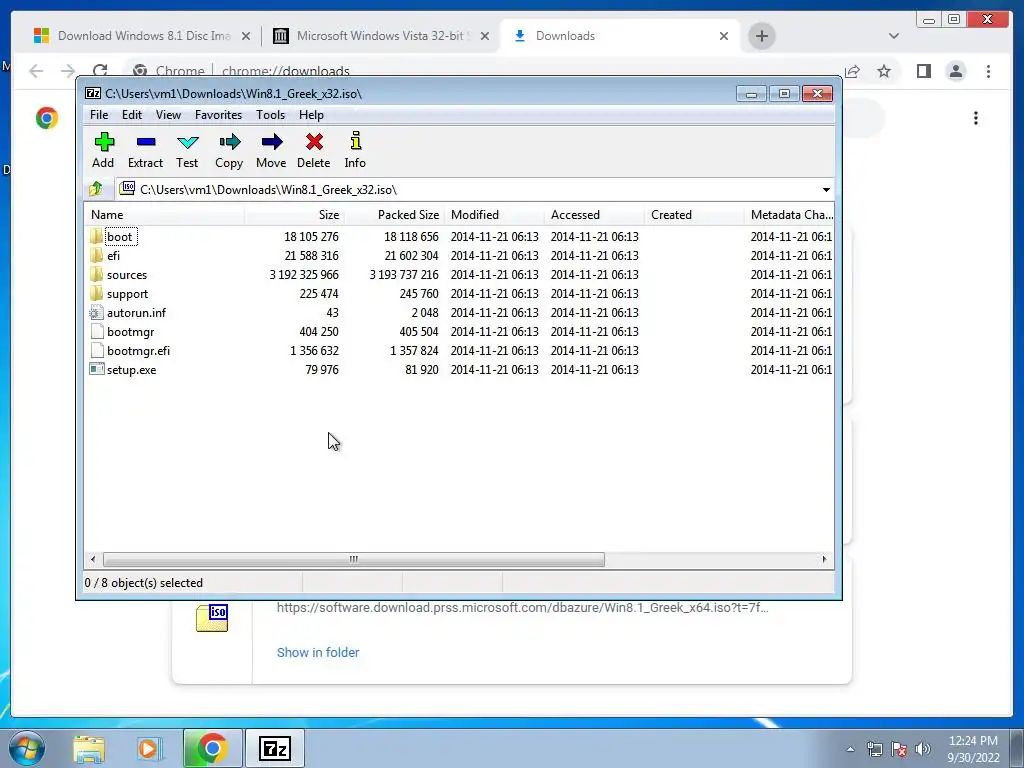Select the bootmgr.efi file icon
This screenshot has height=768, width=1024.
(97, 350)
